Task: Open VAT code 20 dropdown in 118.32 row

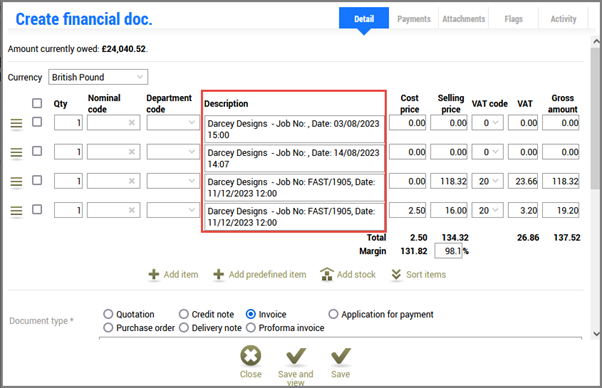Action: 488,181
